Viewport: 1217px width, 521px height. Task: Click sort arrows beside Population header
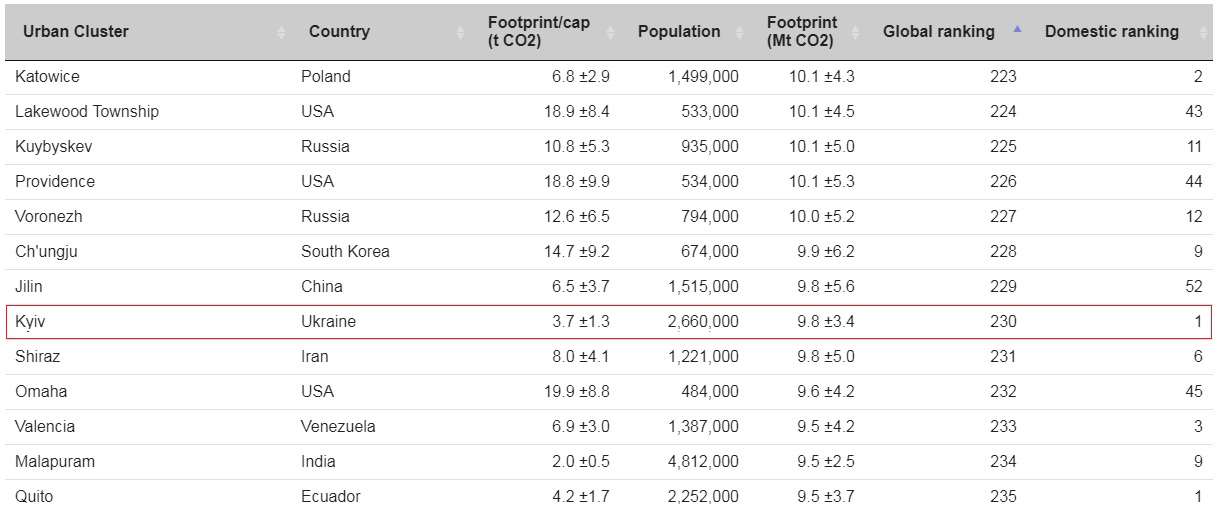(741, 32)
